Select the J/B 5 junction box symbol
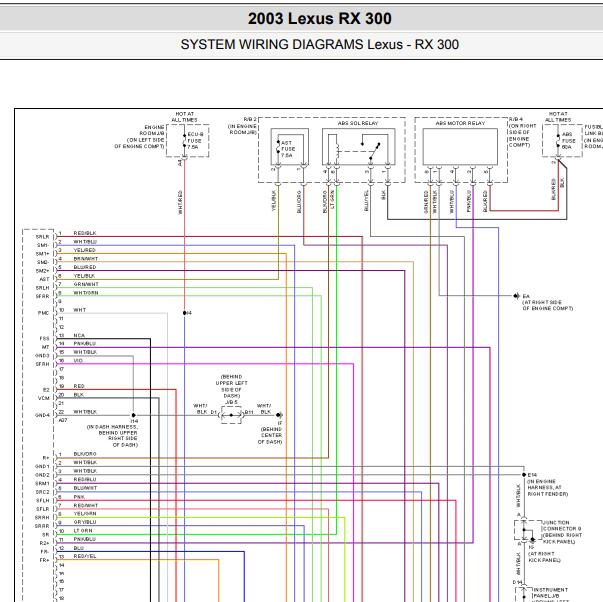This screenshot has width=603, height=602. (231, 415)
